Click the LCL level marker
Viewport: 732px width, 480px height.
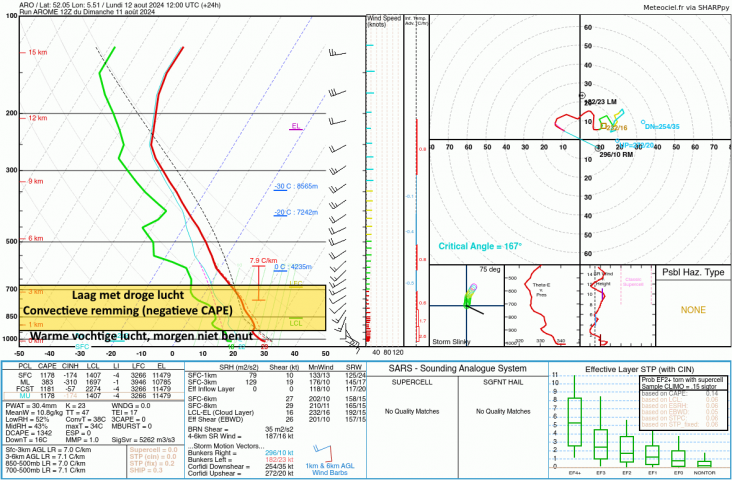coord(296,323)
